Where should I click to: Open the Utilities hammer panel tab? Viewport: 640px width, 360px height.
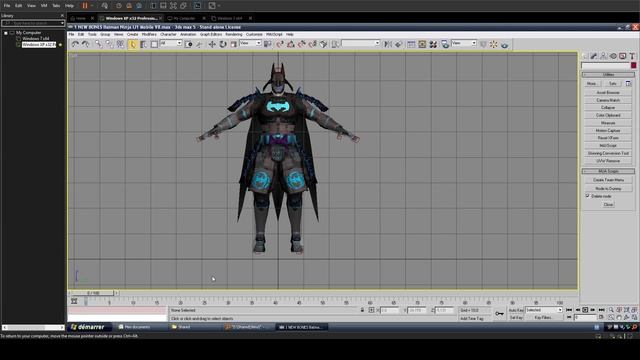[632, 56]
